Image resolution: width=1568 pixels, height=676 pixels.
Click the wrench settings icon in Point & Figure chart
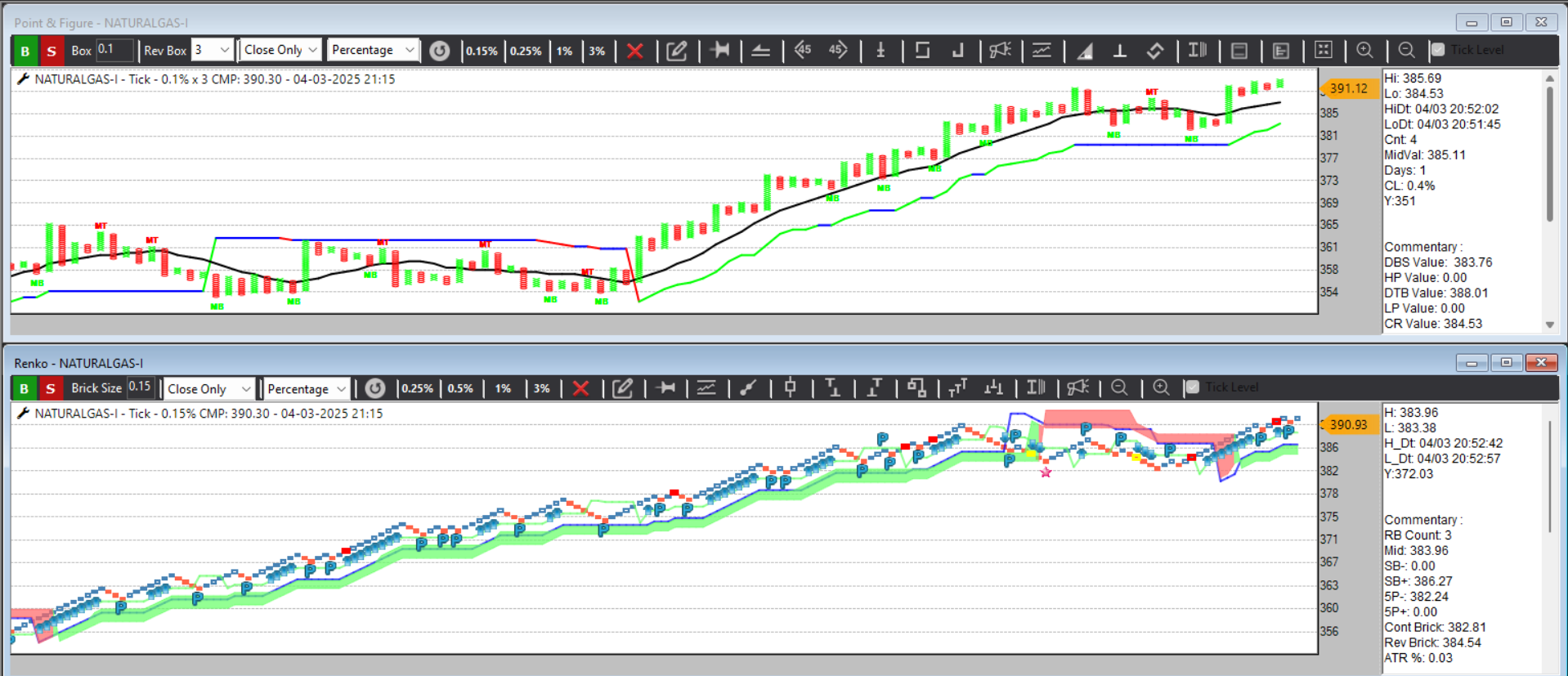pos(23,79)
